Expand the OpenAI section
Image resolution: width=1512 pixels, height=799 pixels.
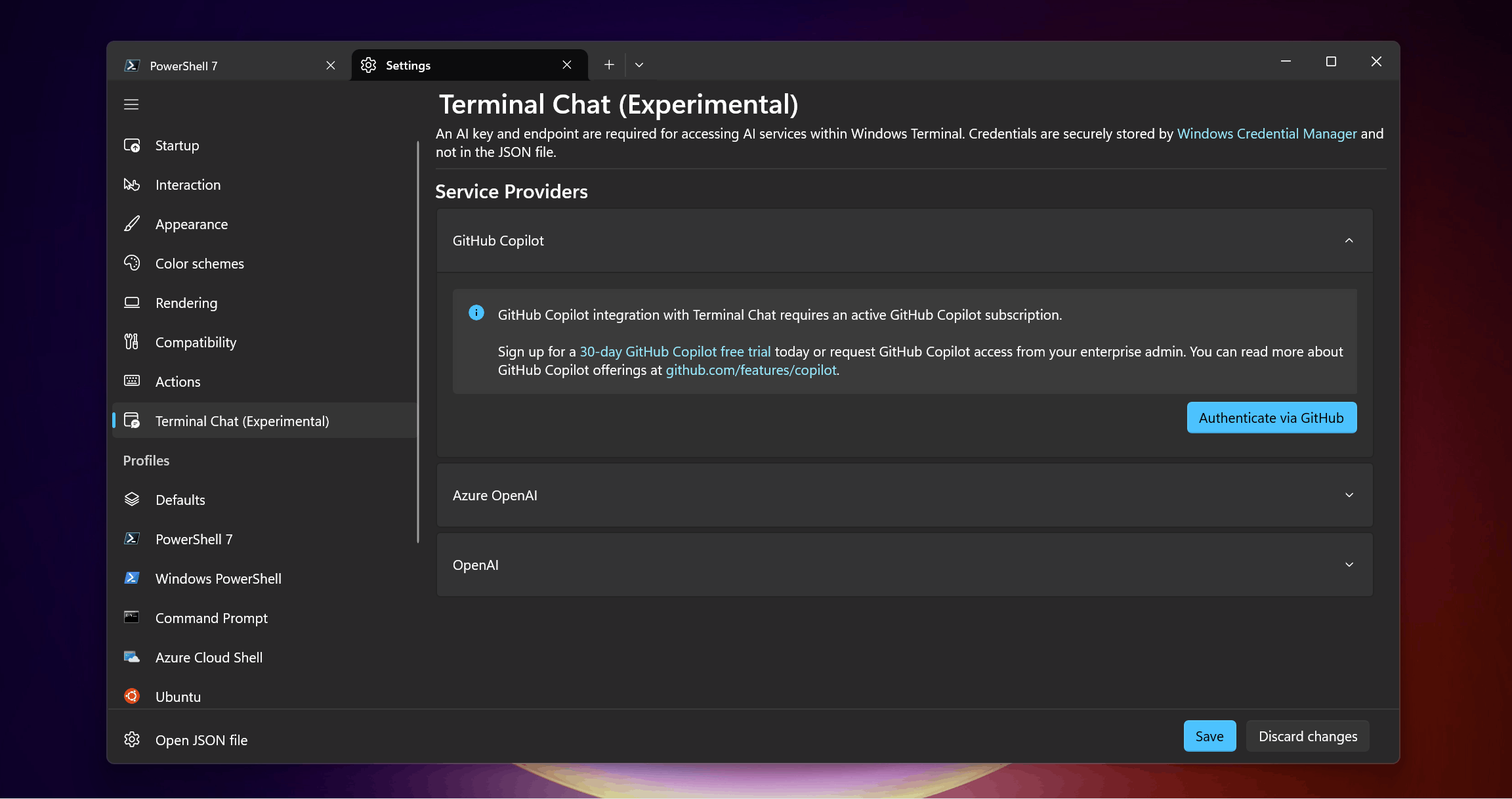coord(1349,565)
